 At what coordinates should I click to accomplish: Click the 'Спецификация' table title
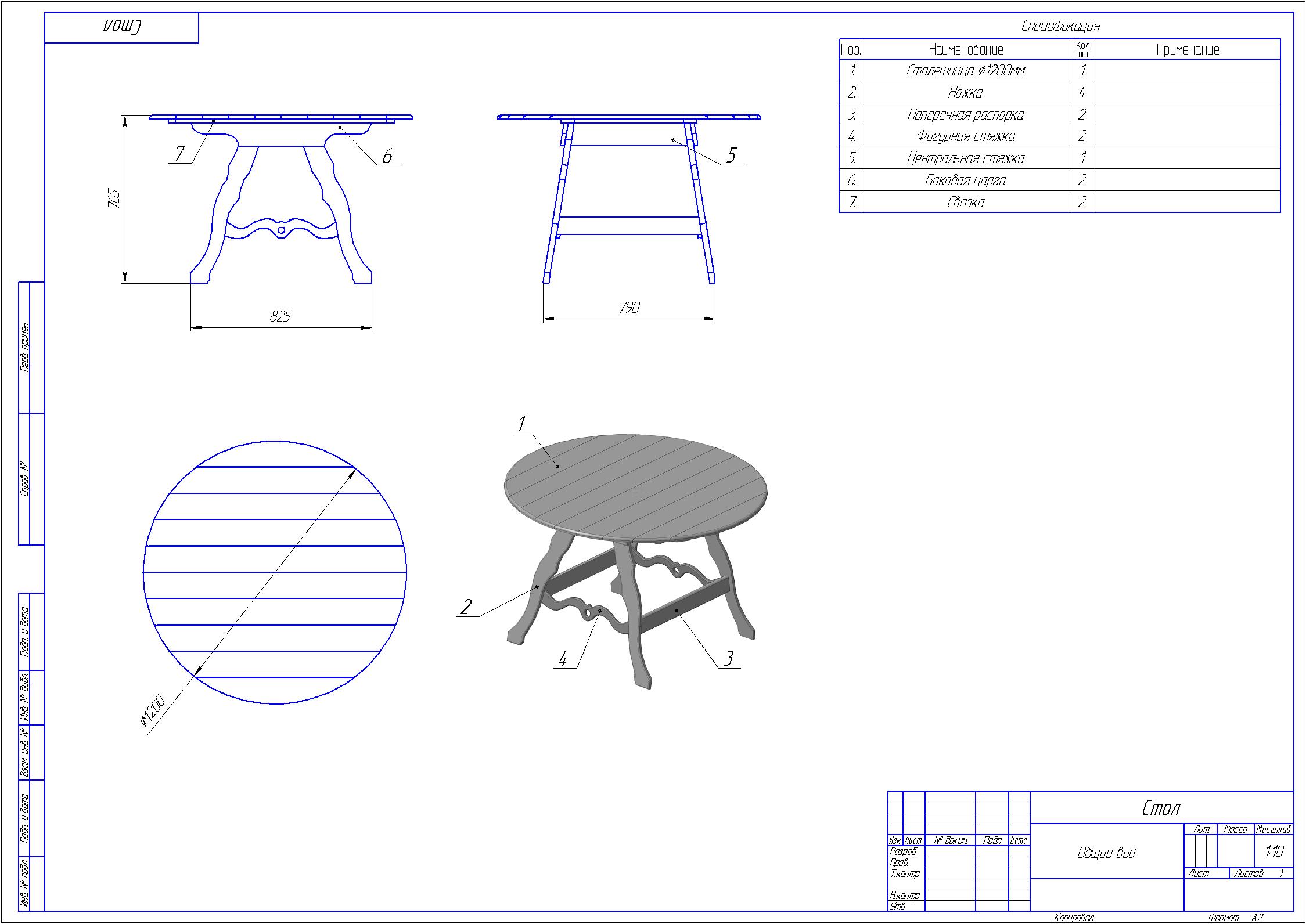pos(1060,26)
